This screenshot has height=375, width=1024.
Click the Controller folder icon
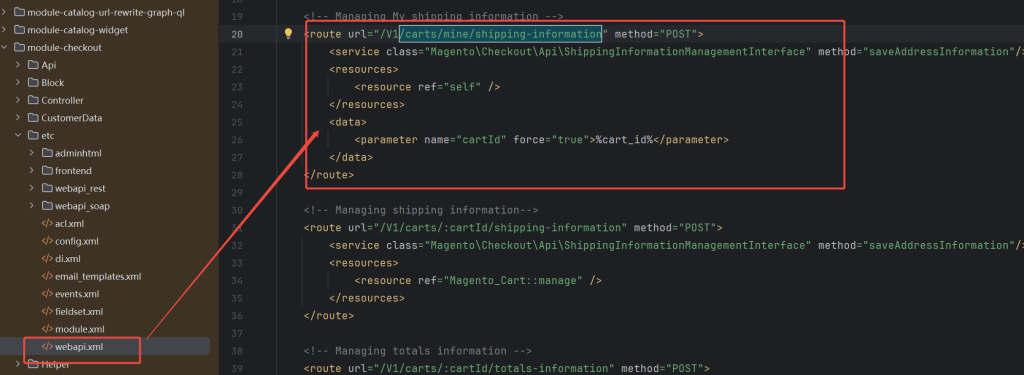pyautogui.click(x=33, y=101)
